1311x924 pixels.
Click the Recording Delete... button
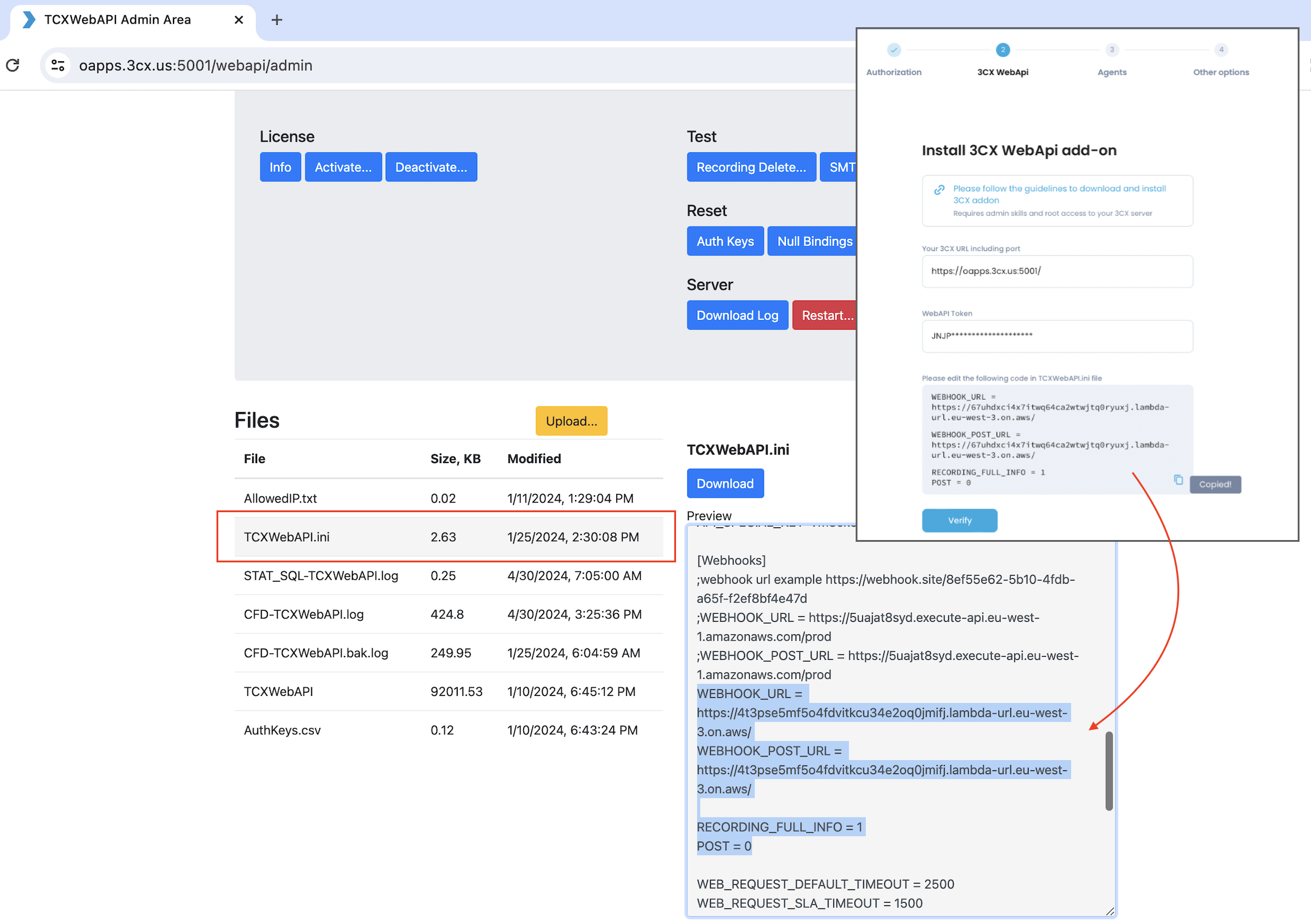(751, 167)
